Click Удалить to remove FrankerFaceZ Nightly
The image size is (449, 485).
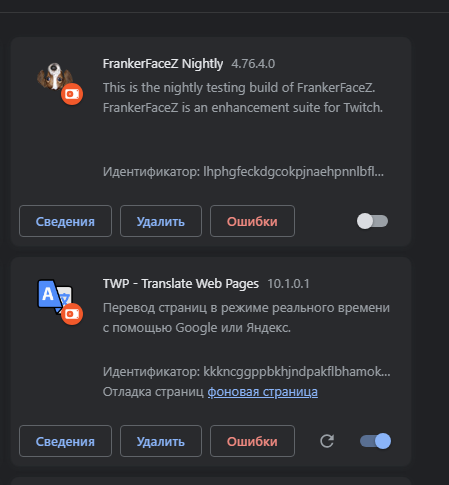click(161, 221)
